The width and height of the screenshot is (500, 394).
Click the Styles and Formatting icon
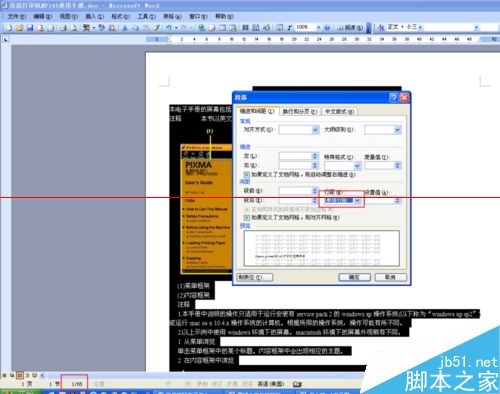point(381,28)
